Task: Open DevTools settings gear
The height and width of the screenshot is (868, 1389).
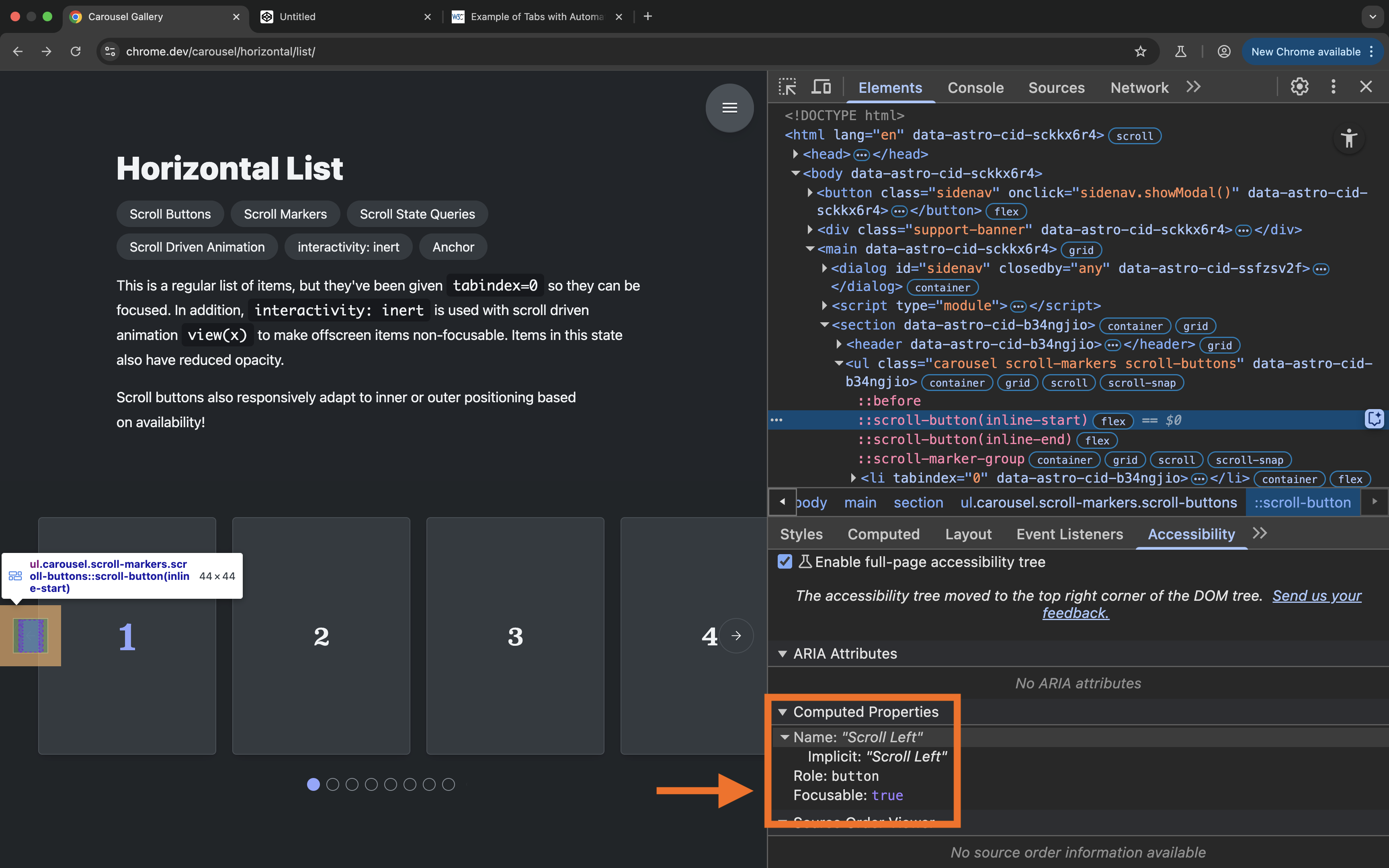Action: pos(1299,87)
